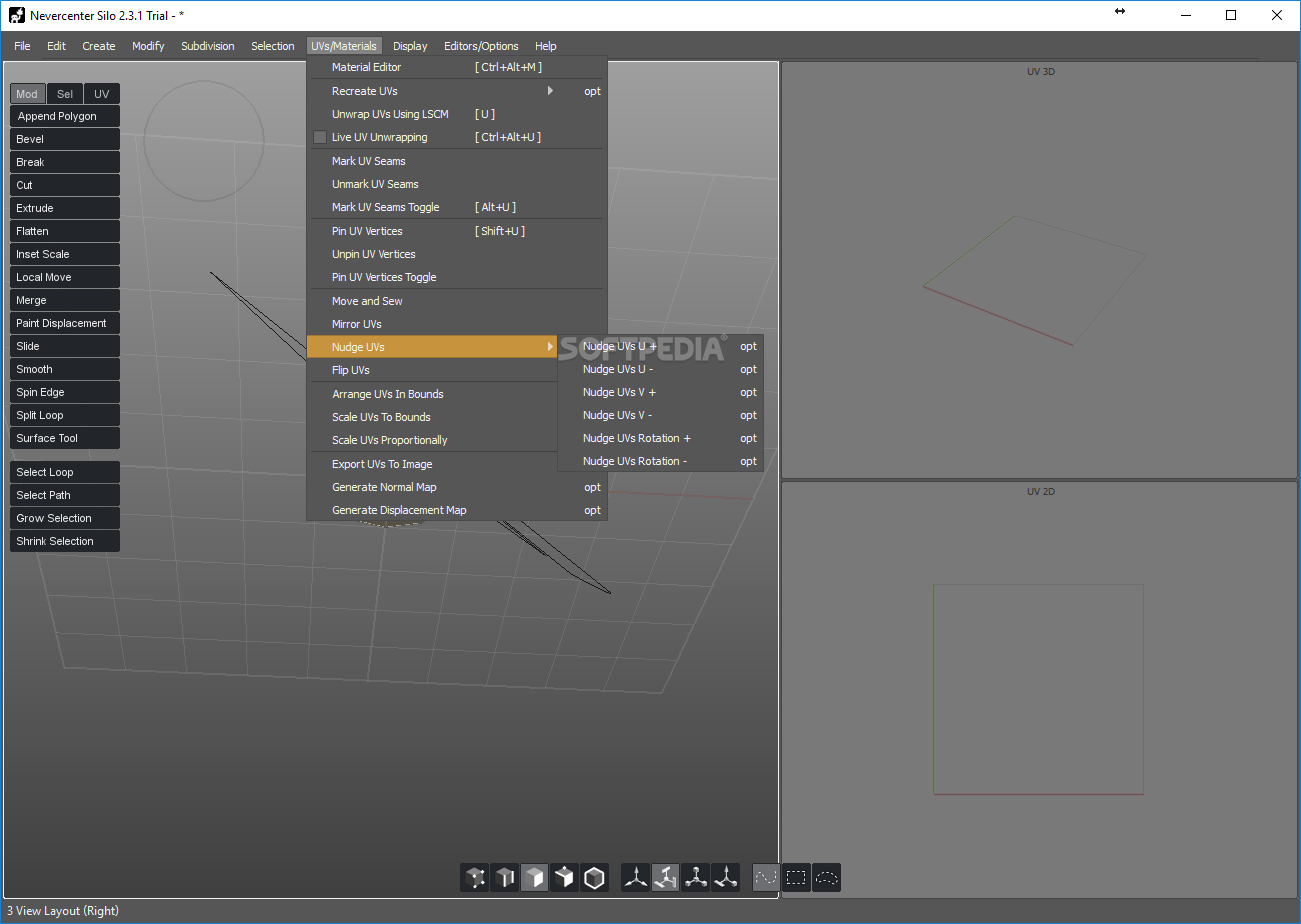Activate the rotate manipulator discs icon
1301x924 pixels.
[x=666, y=878]
